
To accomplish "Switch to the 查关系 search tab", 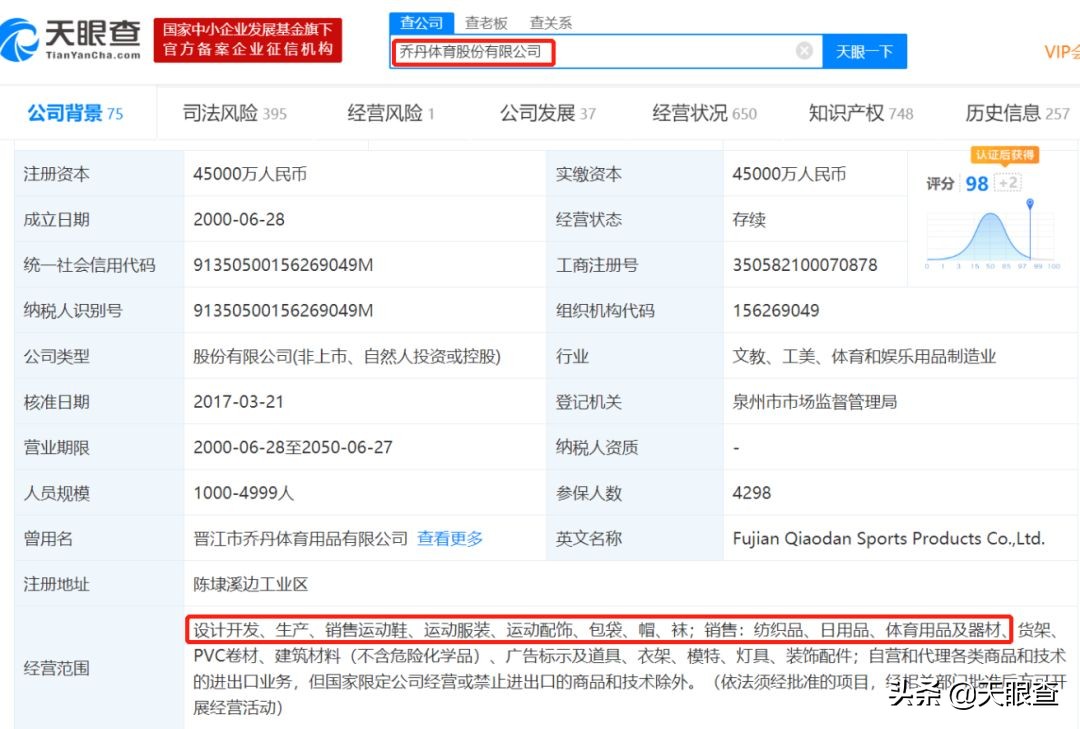I will click(550, 23).
